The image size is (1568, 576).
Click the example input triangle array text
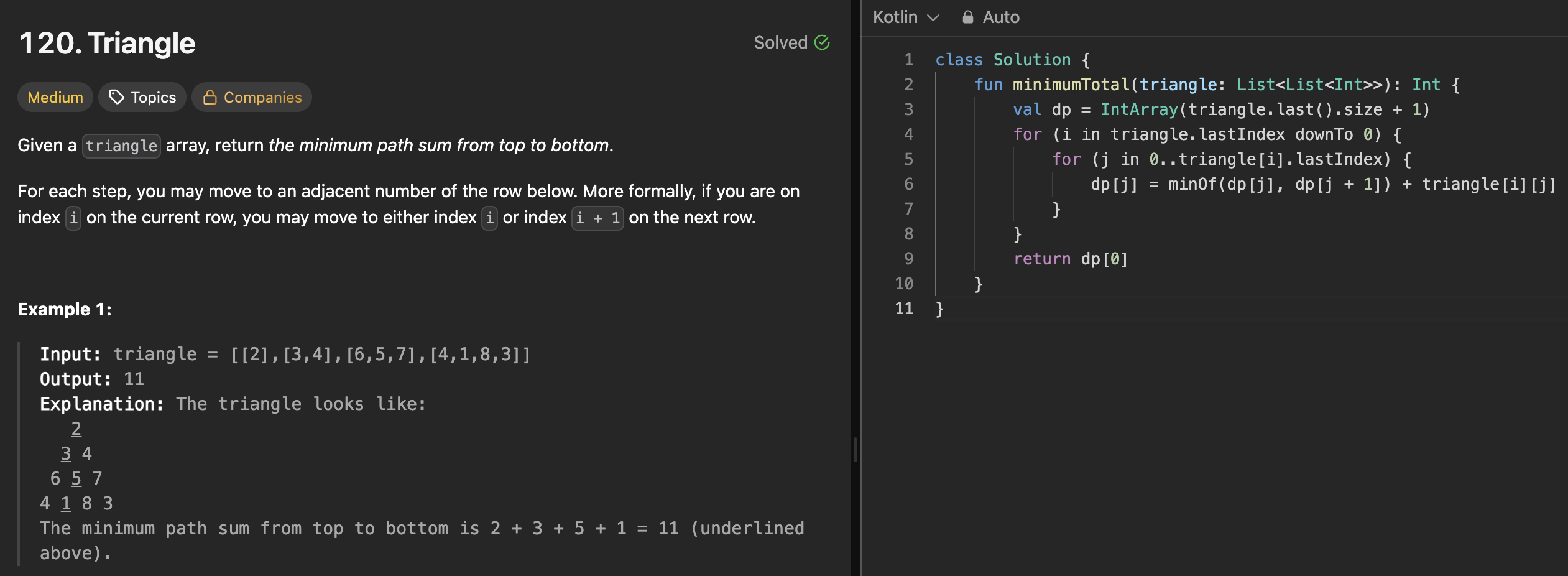380,355
